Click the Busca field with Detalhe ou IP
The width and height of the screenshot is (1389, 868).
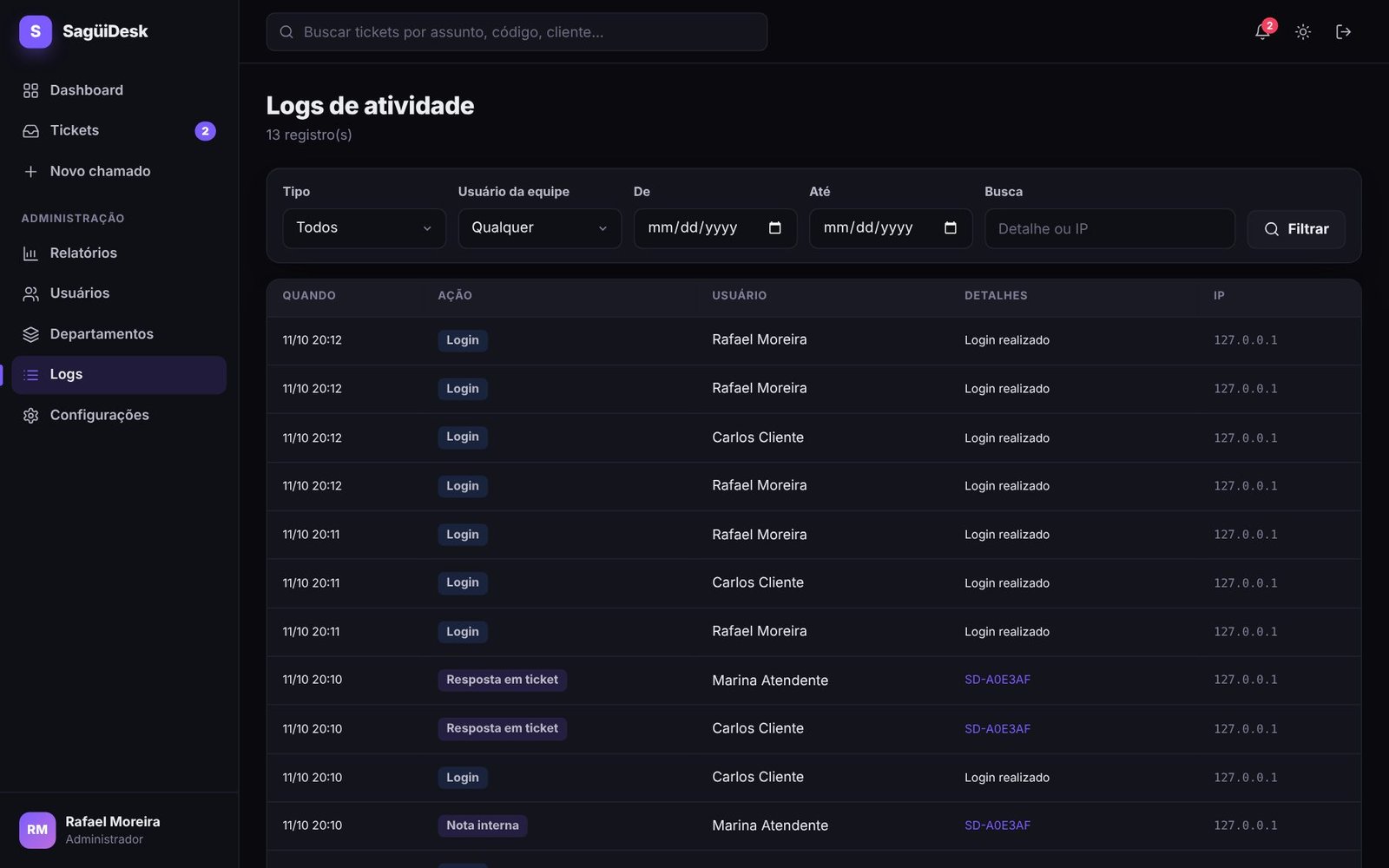tap(1109, 228)
